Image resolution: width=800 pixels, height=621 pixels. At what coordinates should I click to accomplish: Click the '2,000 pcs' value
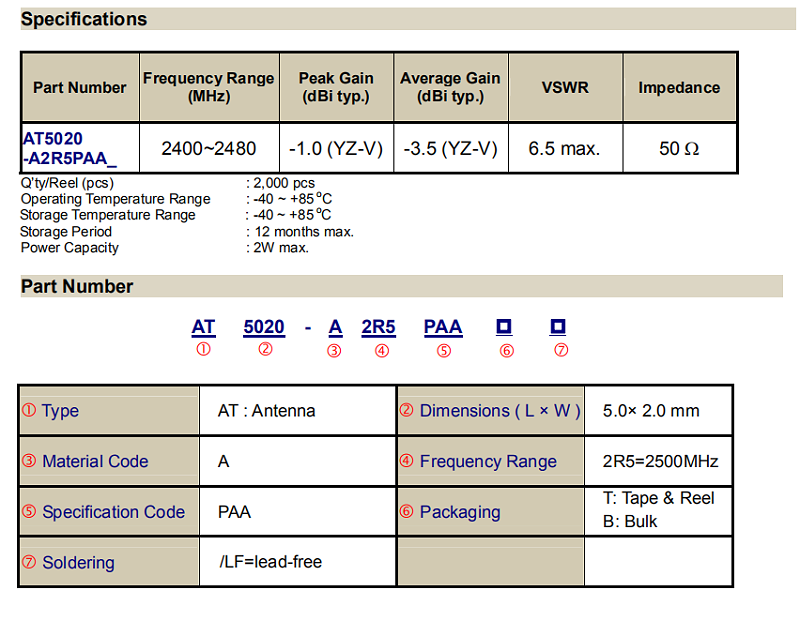pos(284,183)
